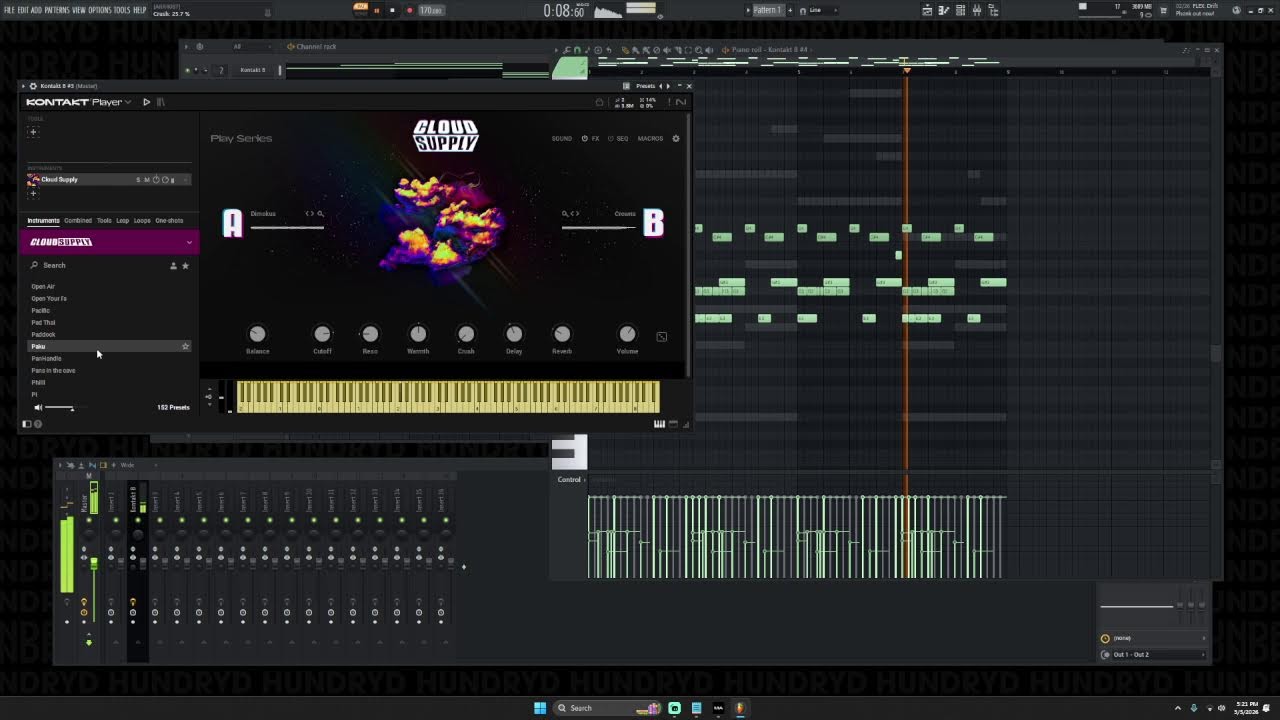Pause playback in the transport bar
Screen dimensions: 1280x720
[x=377, y=10]
